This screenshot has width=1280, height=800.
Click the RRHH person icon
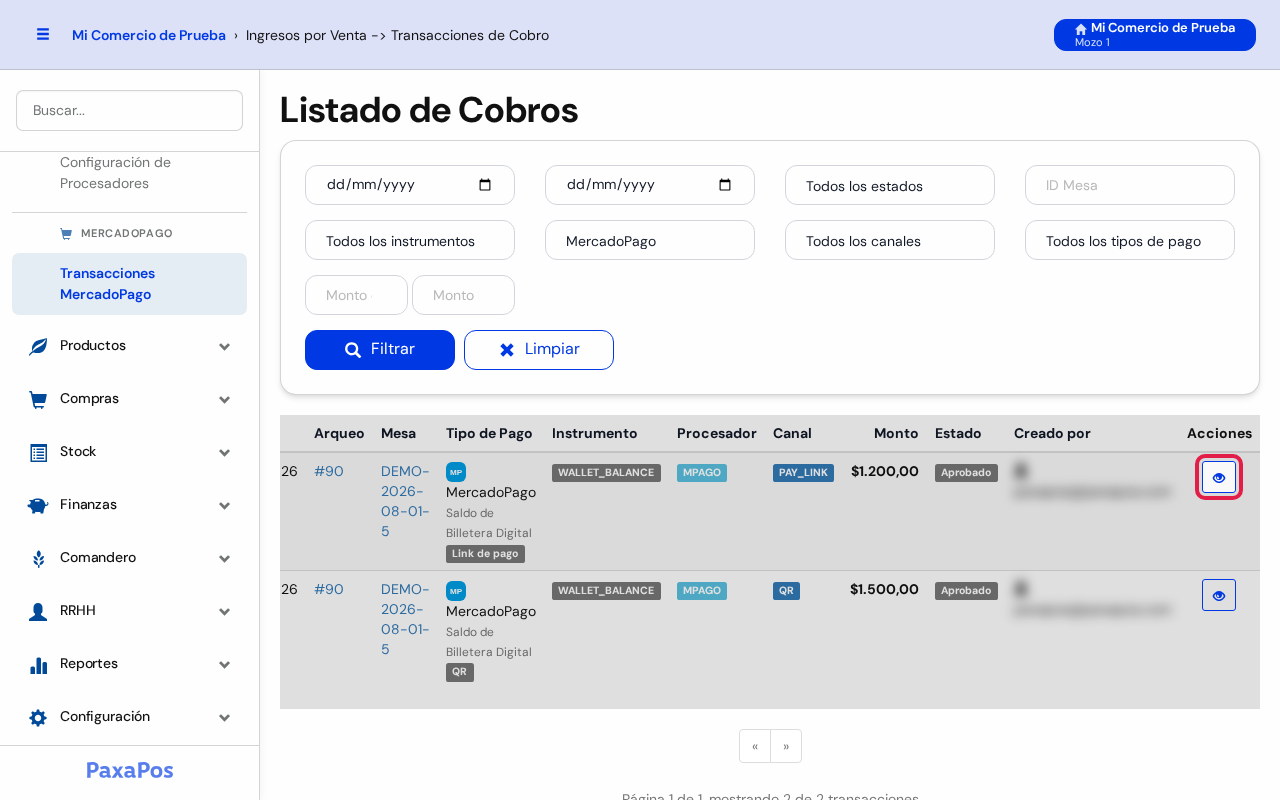38,611
